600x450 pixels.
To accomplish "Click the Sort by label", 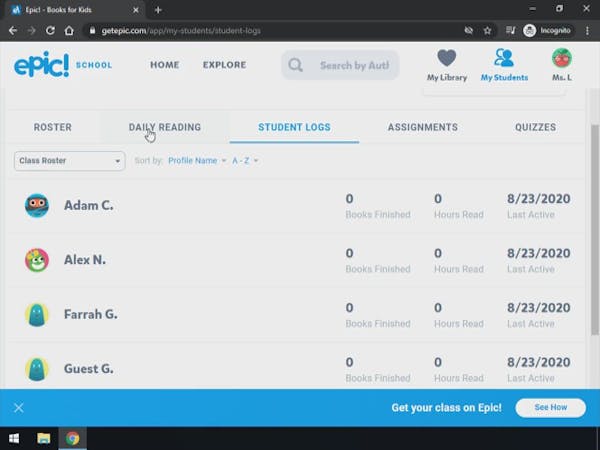I will (x=149, y=161).
